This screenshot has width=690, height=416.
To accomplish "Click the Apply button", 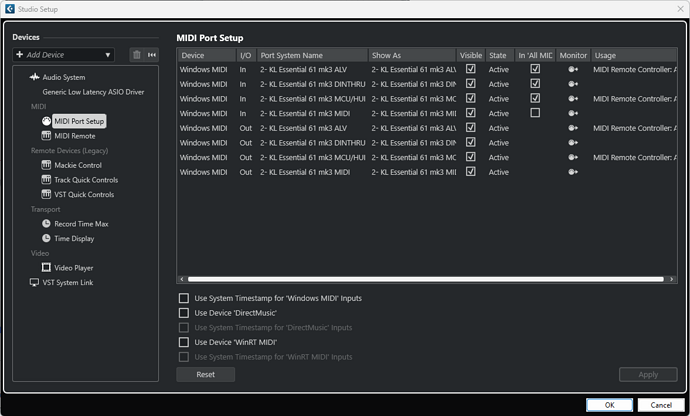I will click(648, 374).
